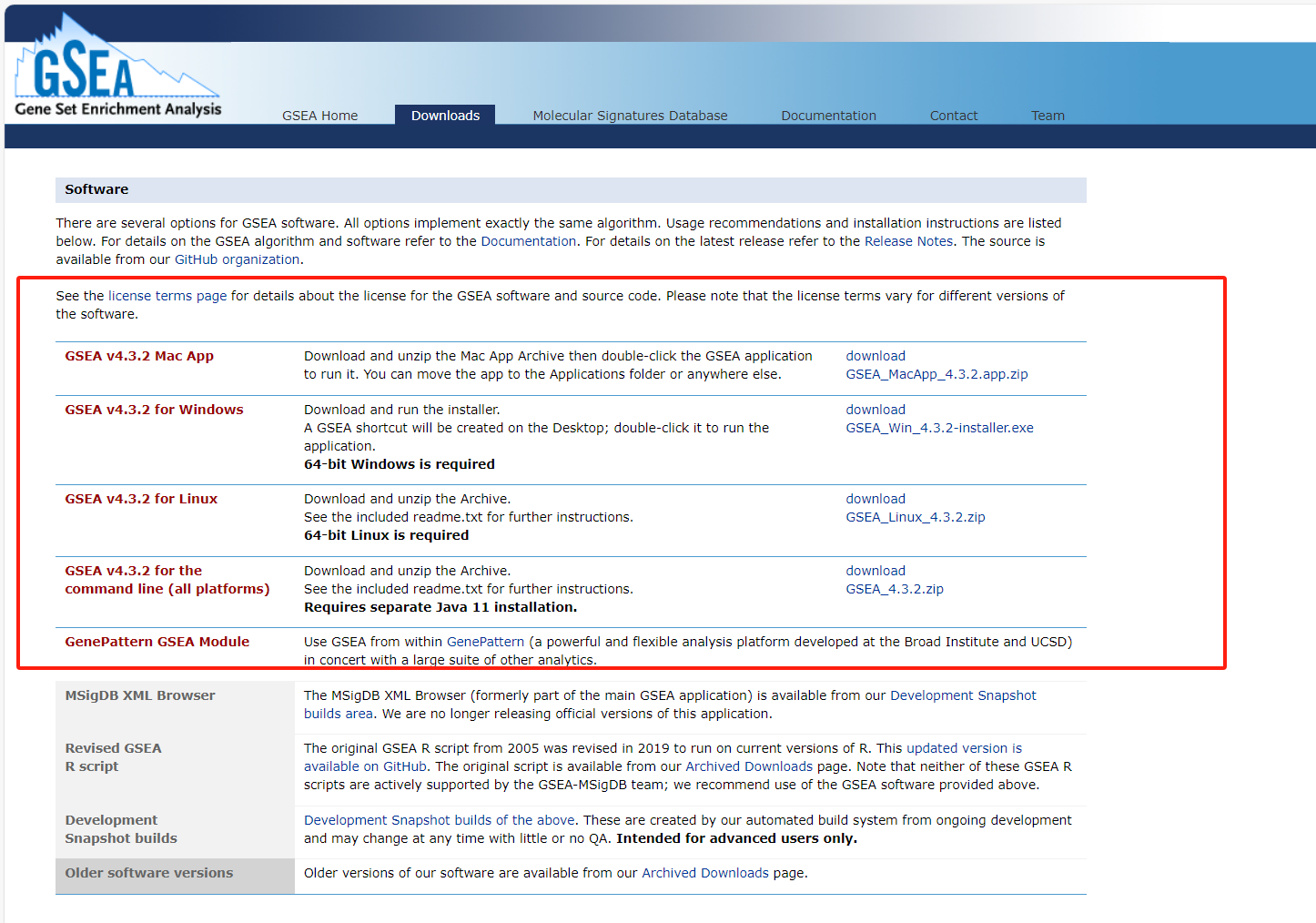This screenshot has width=1316, height=923.
Task: Open Archived Downloads link in older versions row
Action: [705, 873]
